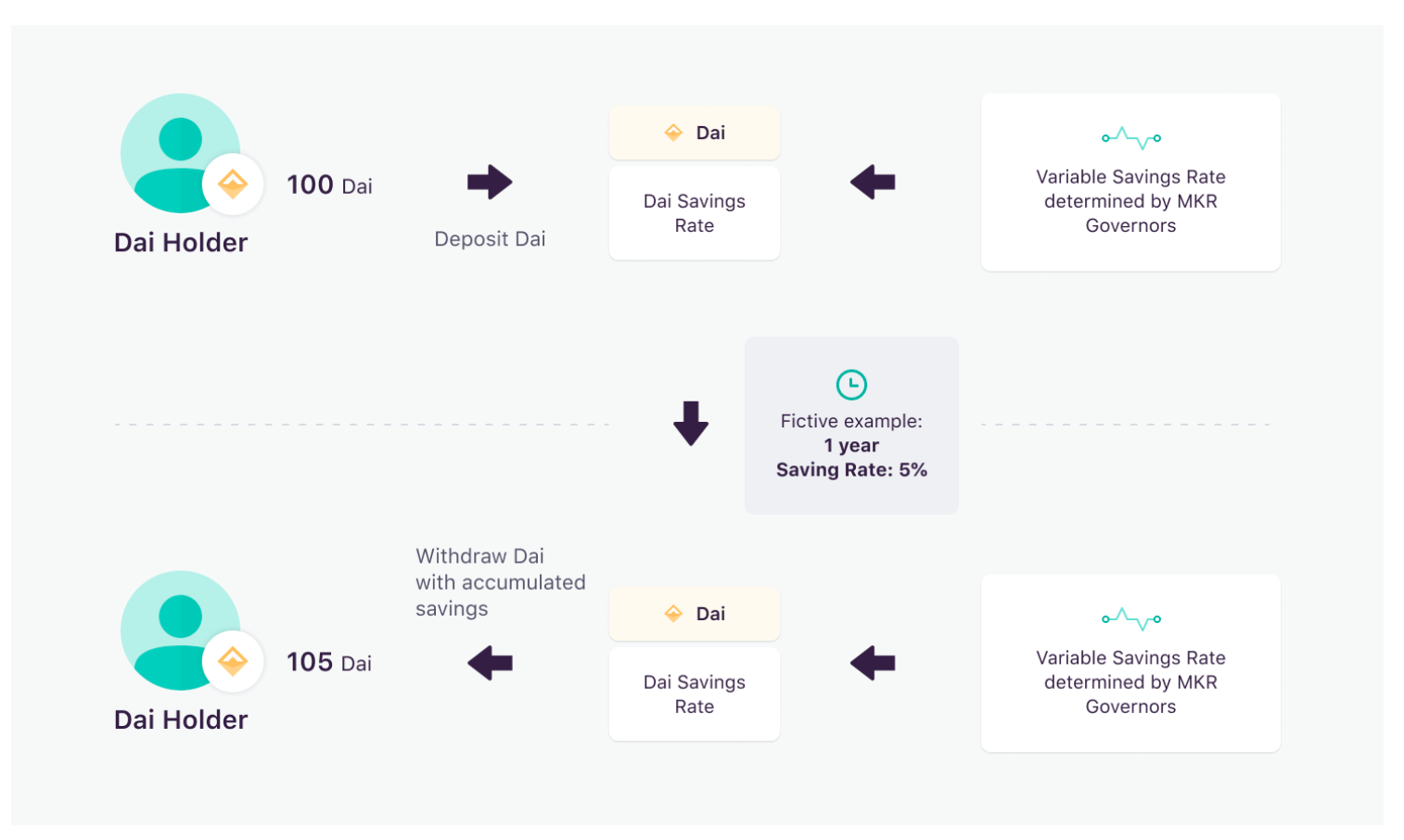
Task: Select the top Dai Savings Rate box
Action: pyautogui.click(x=695, y=213)
